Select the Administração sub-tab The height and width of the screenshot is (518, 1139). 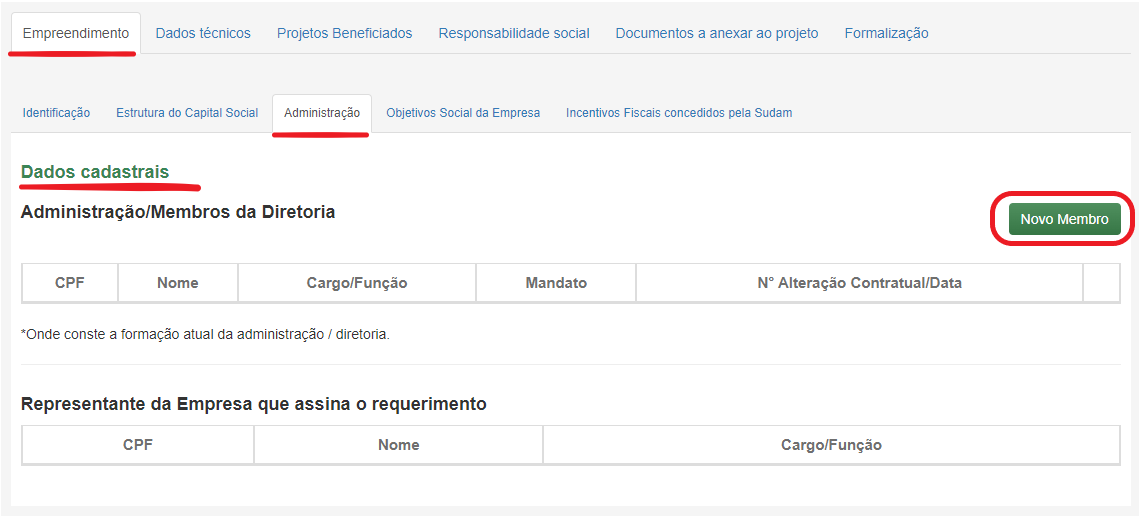coord(322,113)
